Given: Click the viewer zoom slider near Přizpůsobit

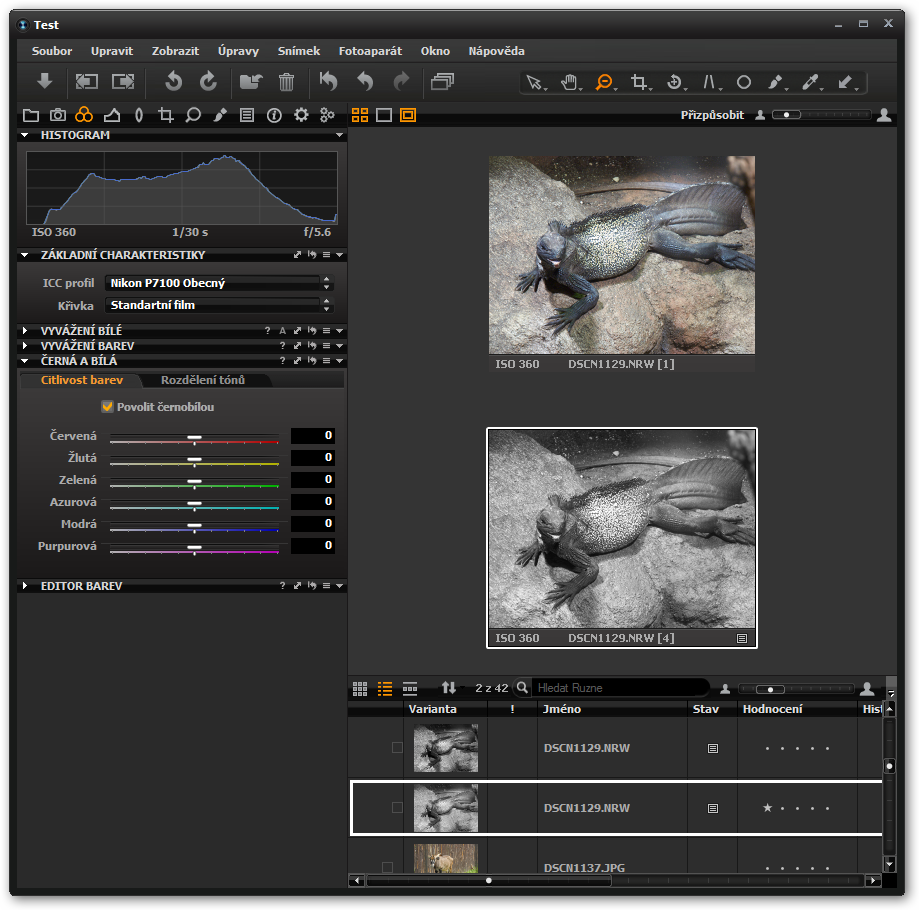Looking at the screenshot, I should pyautogui.click(x=820, y=115).
